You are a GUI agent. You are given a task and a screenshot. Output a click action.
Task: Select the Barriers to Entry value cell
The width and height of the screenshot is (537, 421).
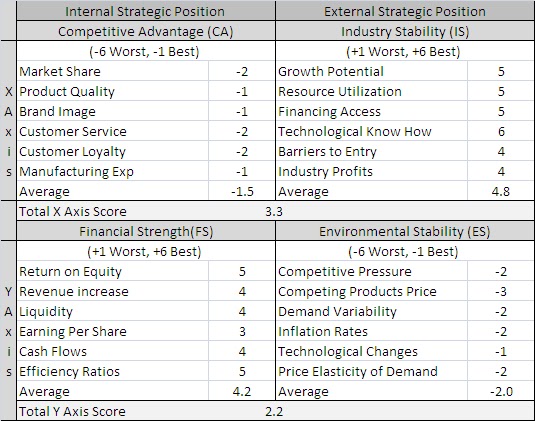click(x=501, y=151)
